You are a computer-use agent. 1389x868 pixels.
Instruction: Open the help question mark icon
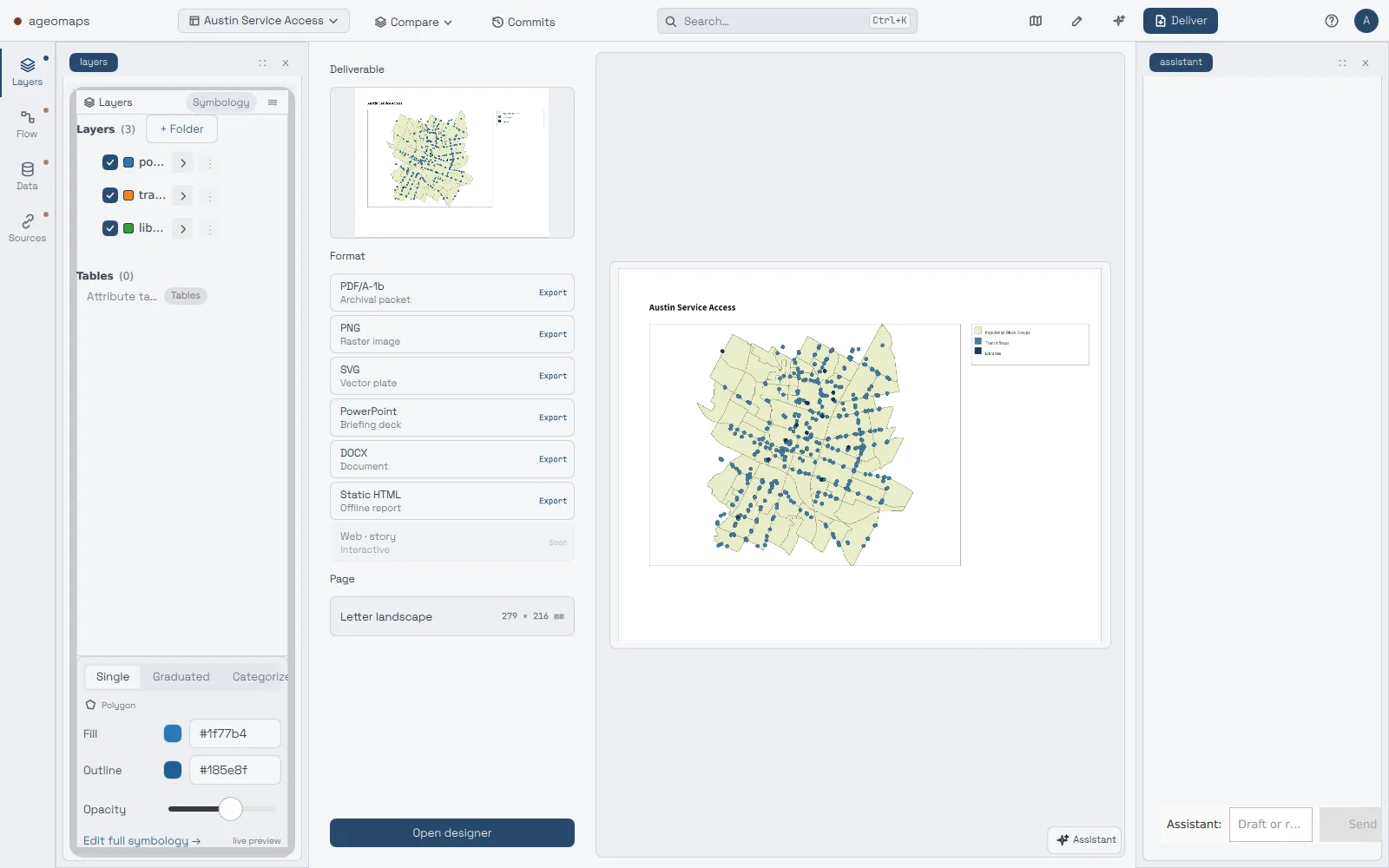1332,21
